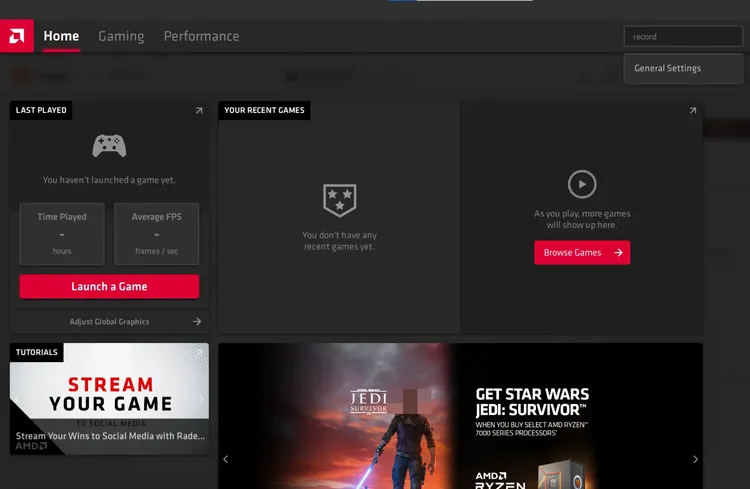The width and height of the screenshot is (750, 489).
Task: Click the AMD logo icon
Action: 17,36
